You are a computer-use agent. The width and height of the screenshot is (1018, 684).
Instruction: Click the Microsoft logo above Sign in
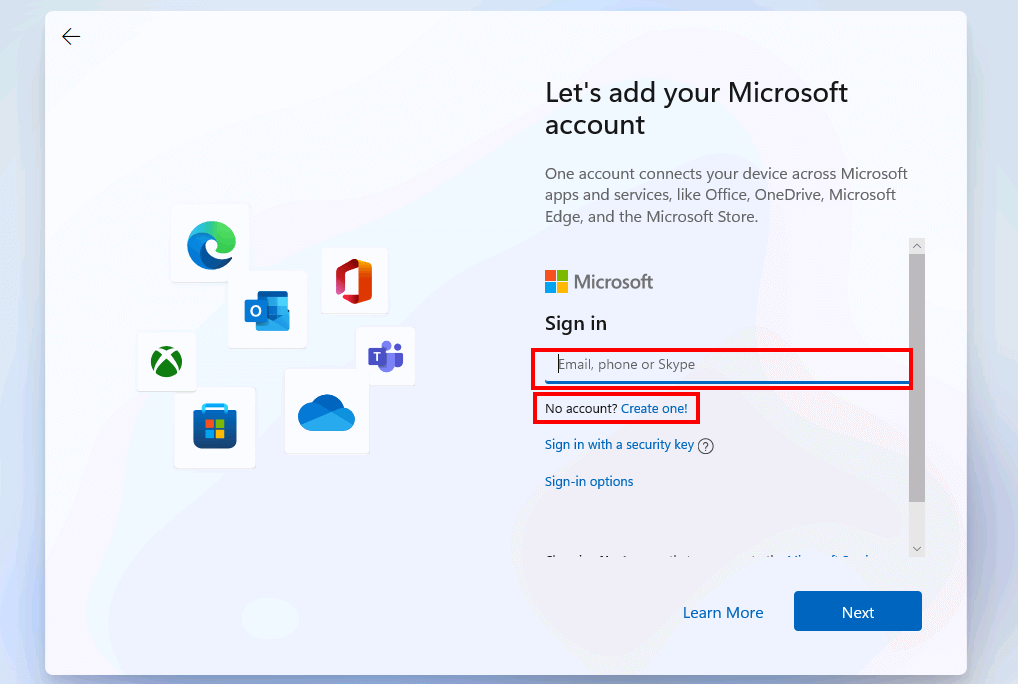(598, 282)
